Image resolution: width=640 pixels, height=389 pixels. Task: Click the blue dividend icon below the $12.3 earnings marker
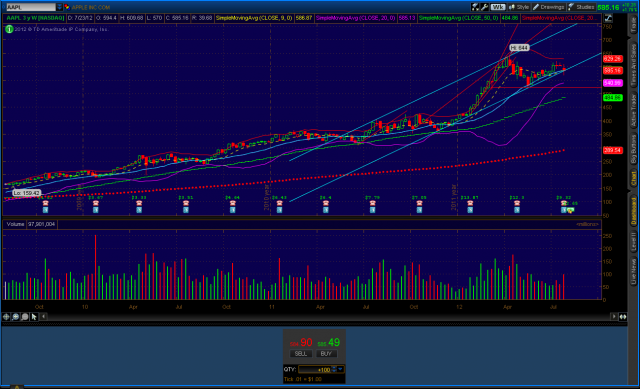coord(517,210)
